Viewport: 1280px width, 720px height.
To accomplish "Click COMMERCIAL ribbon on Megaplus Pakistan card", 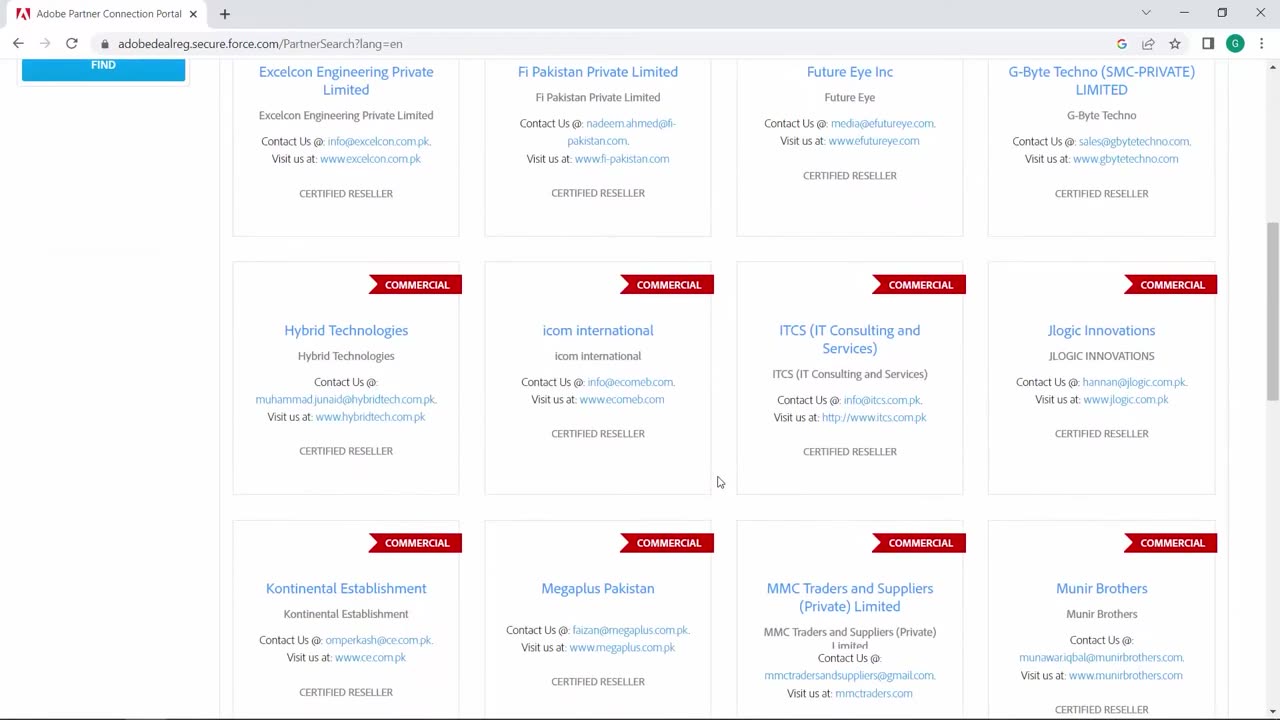I will point(668,543).
